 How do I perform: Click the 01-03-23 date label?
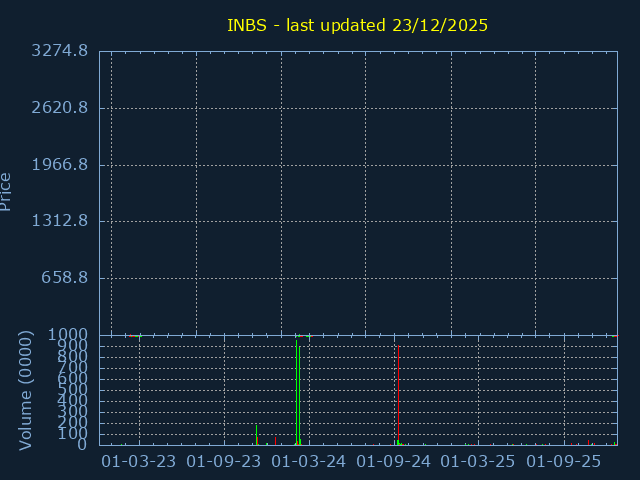tap(138, 462)
